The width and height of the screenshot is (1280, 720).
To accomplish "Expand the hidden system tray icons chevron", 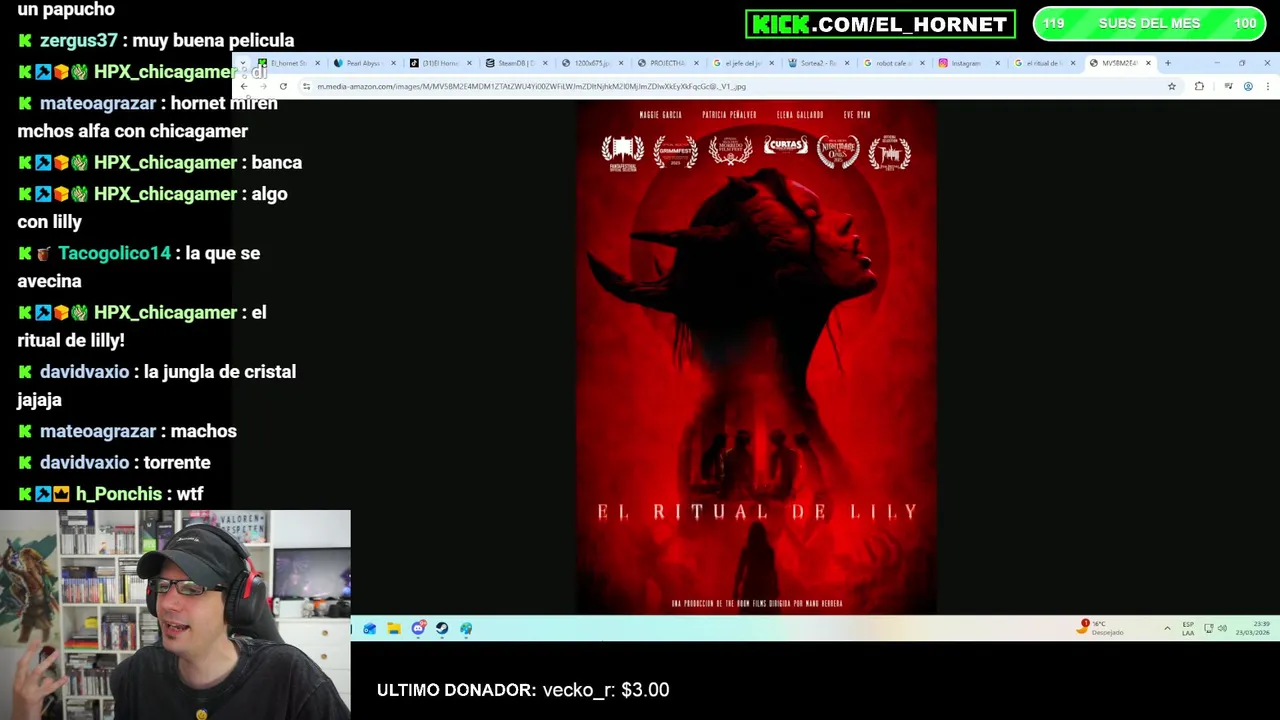I will click(x=1167, y=628).
